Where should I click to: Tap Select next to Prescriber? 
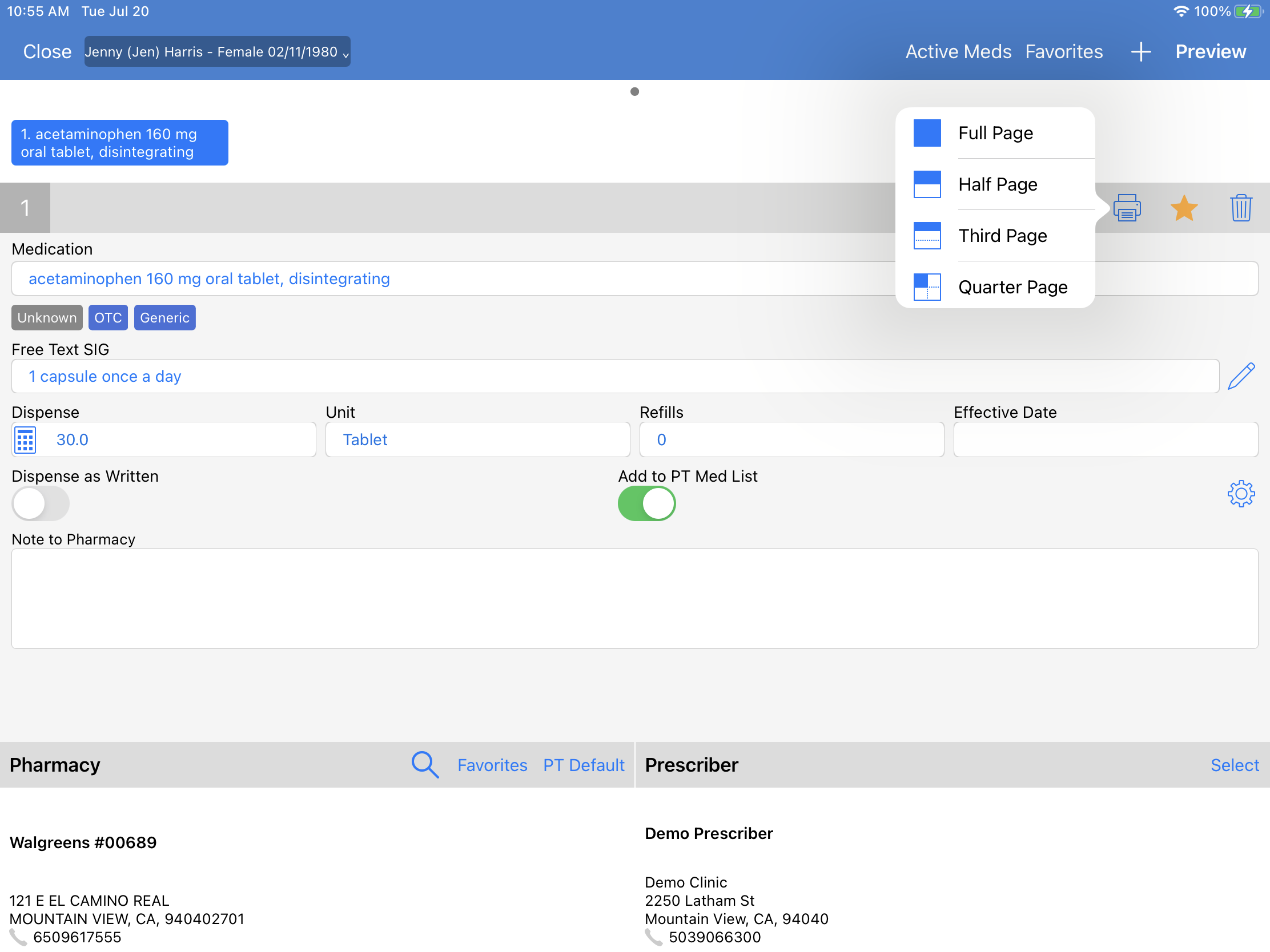pos(1235,765)
